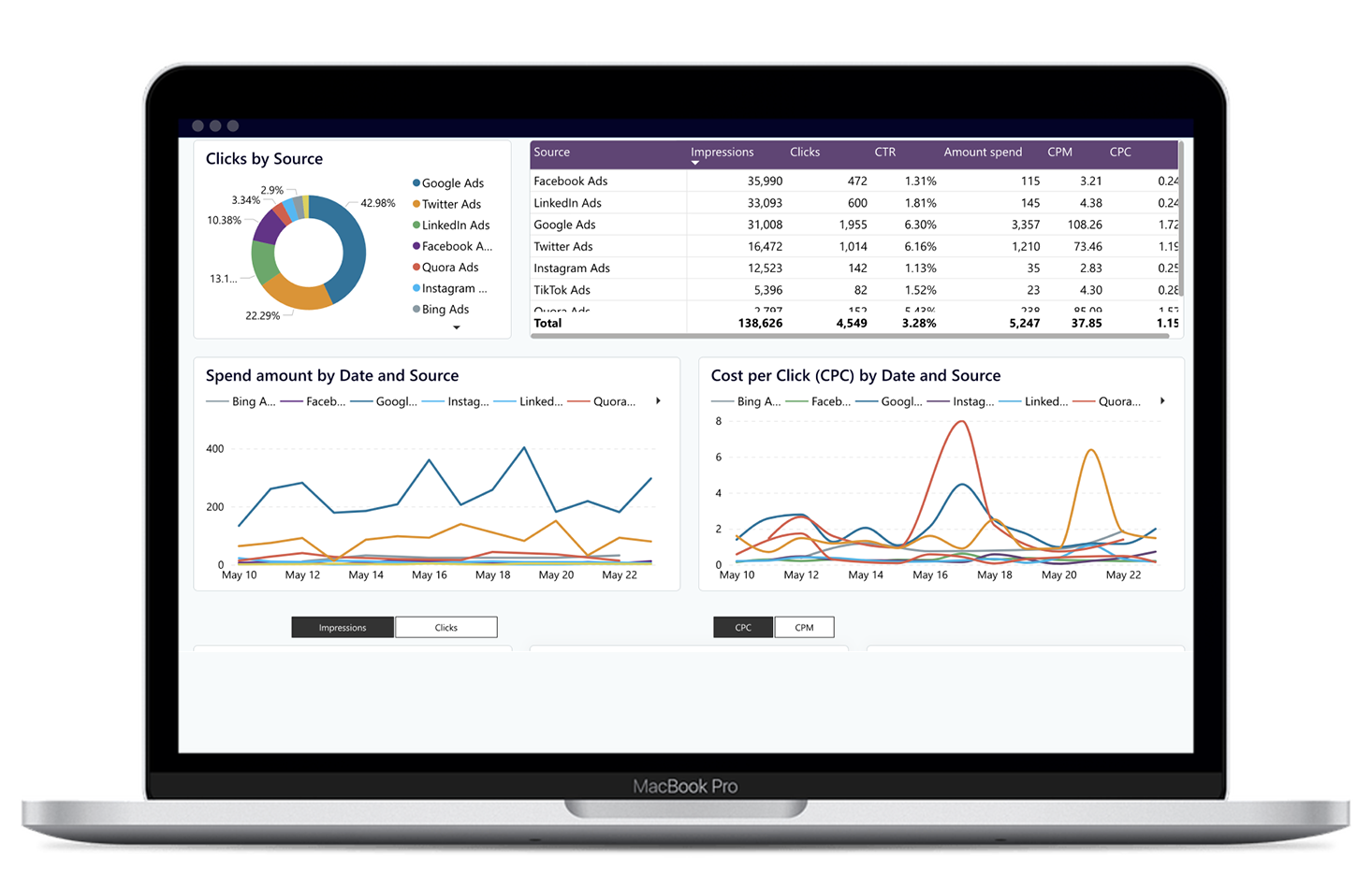
Task: Select the Twitter Ads table row label
Action: pyautogui.click(x=562, y=246)
